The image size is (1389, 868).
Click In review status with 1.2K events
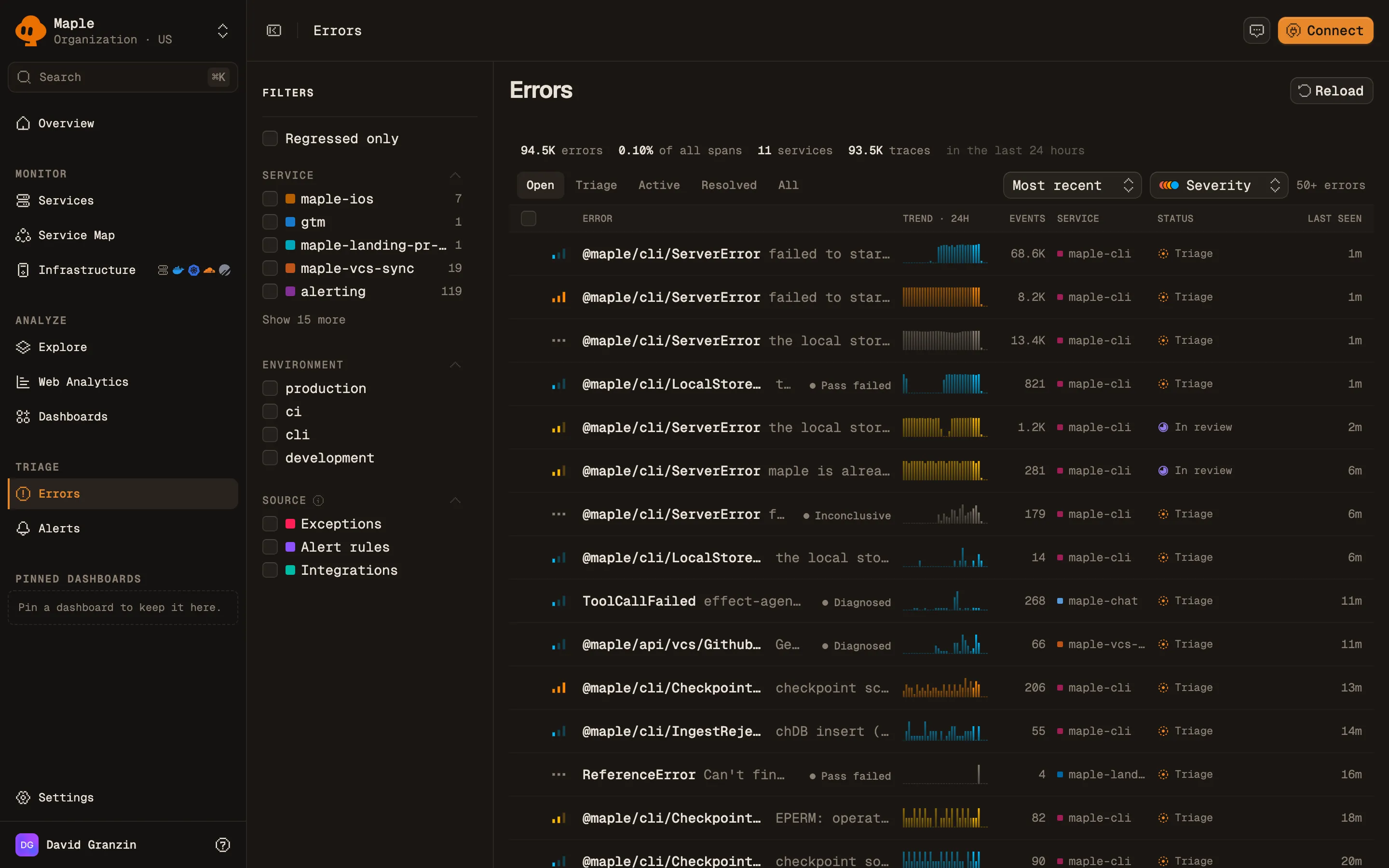click(1195, 427)
